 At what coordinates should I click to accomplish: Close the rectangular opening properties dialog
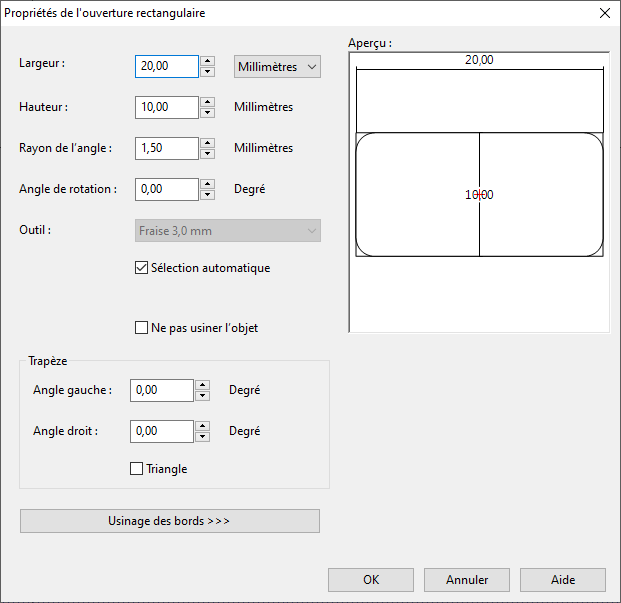pos(605,13)
